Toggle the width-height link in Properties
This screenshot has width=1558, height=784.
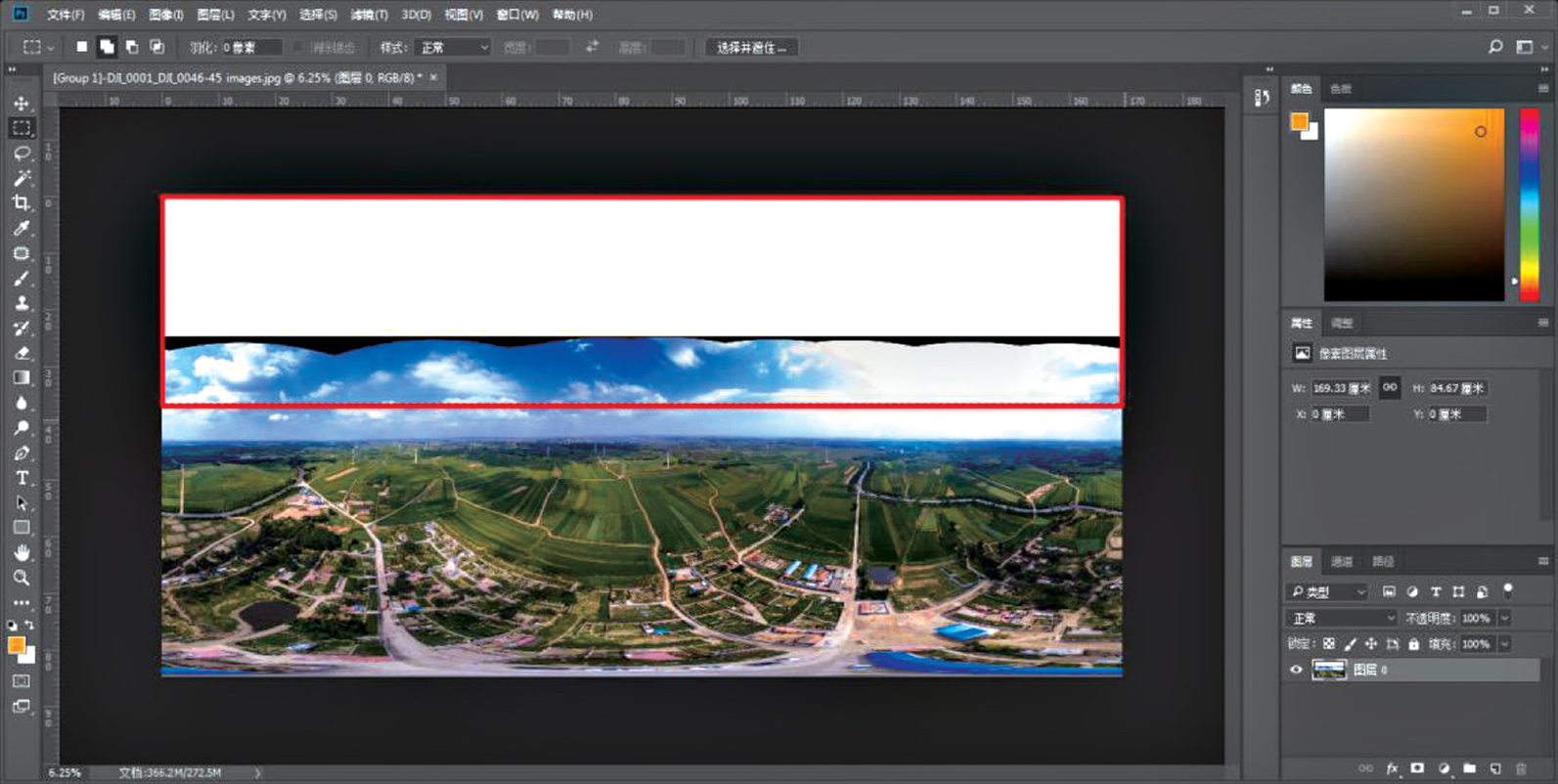(1389, 388)
